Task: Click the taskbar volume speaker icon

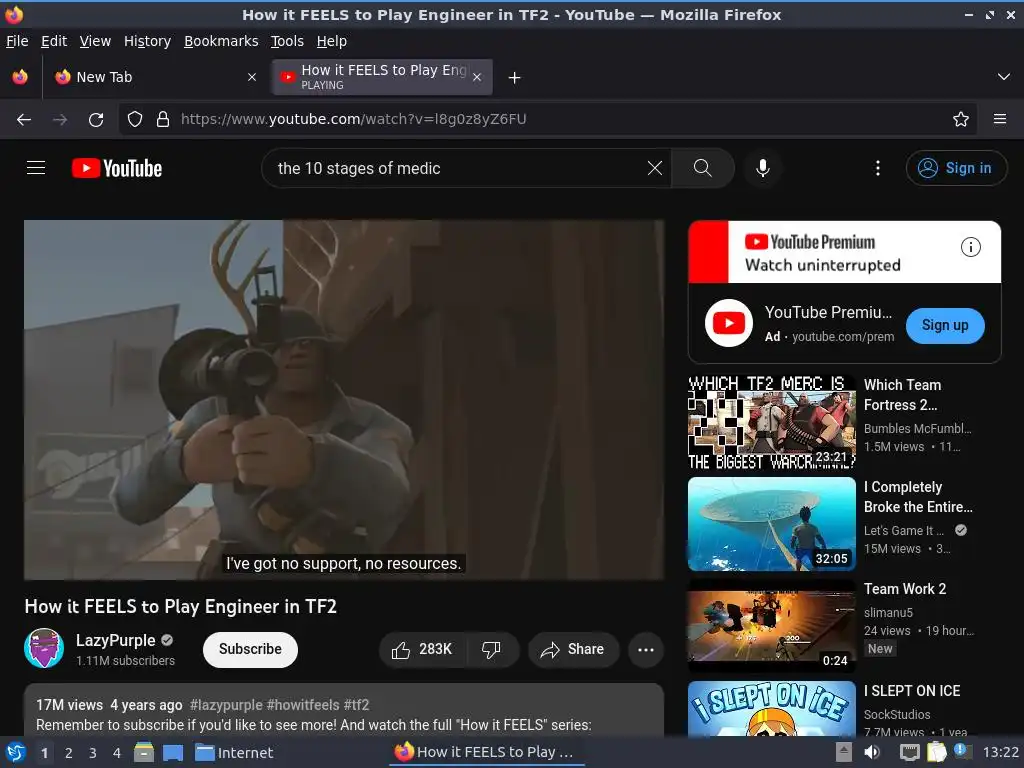Action: pos(872,752)
